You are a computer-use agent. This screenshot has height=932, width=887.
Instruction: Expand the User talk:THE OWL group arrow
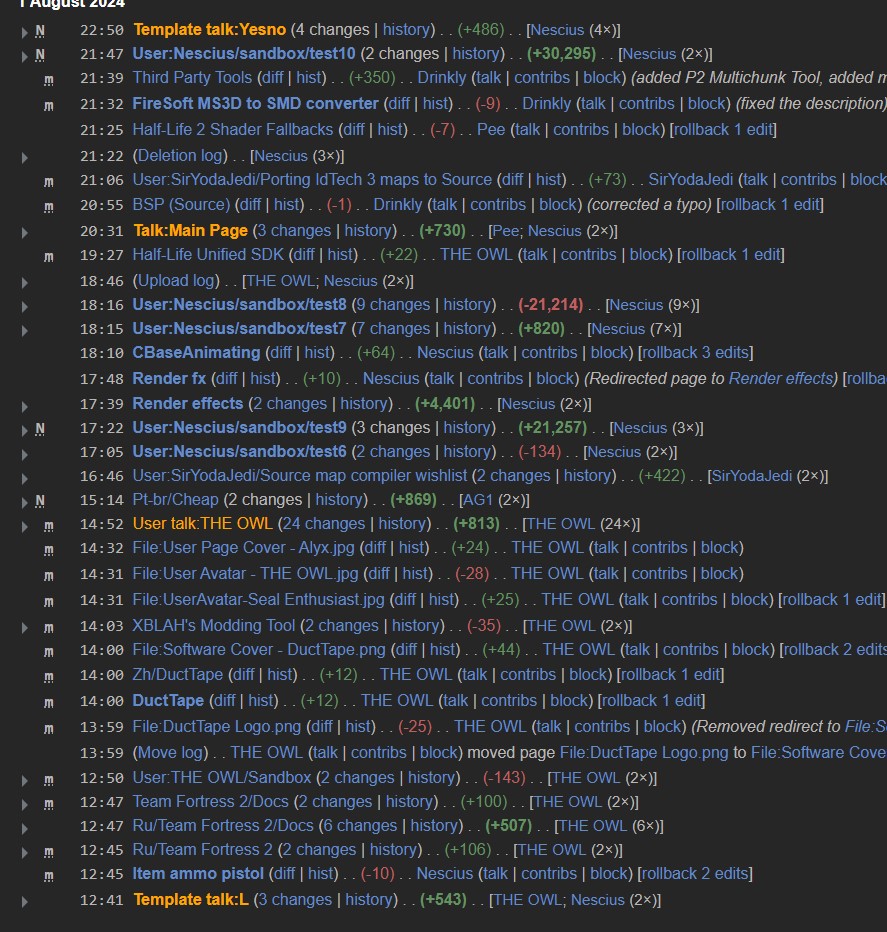pos(24,526)
